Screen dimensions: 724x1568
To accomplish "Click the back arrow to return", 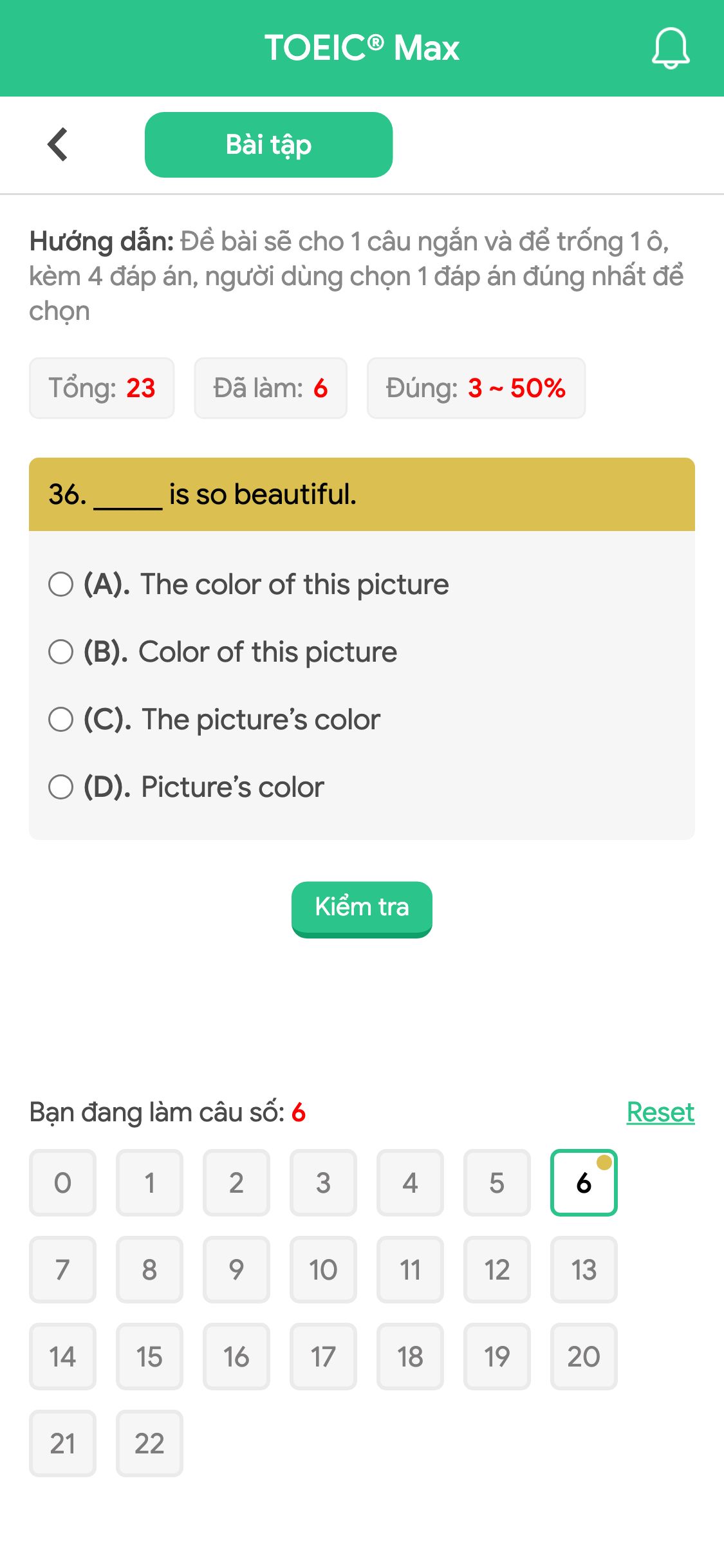I will point(58,144).
